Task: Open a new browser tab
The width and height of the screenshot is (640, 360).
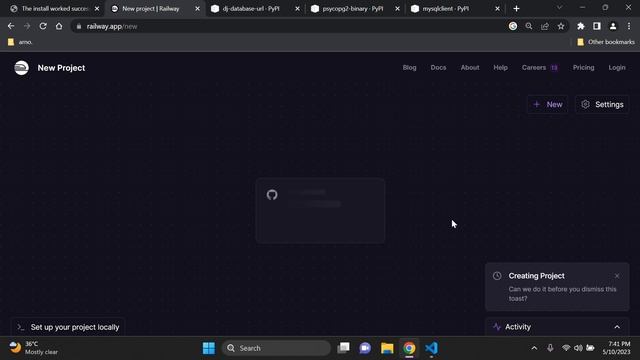Action: (x=516, y=9)
